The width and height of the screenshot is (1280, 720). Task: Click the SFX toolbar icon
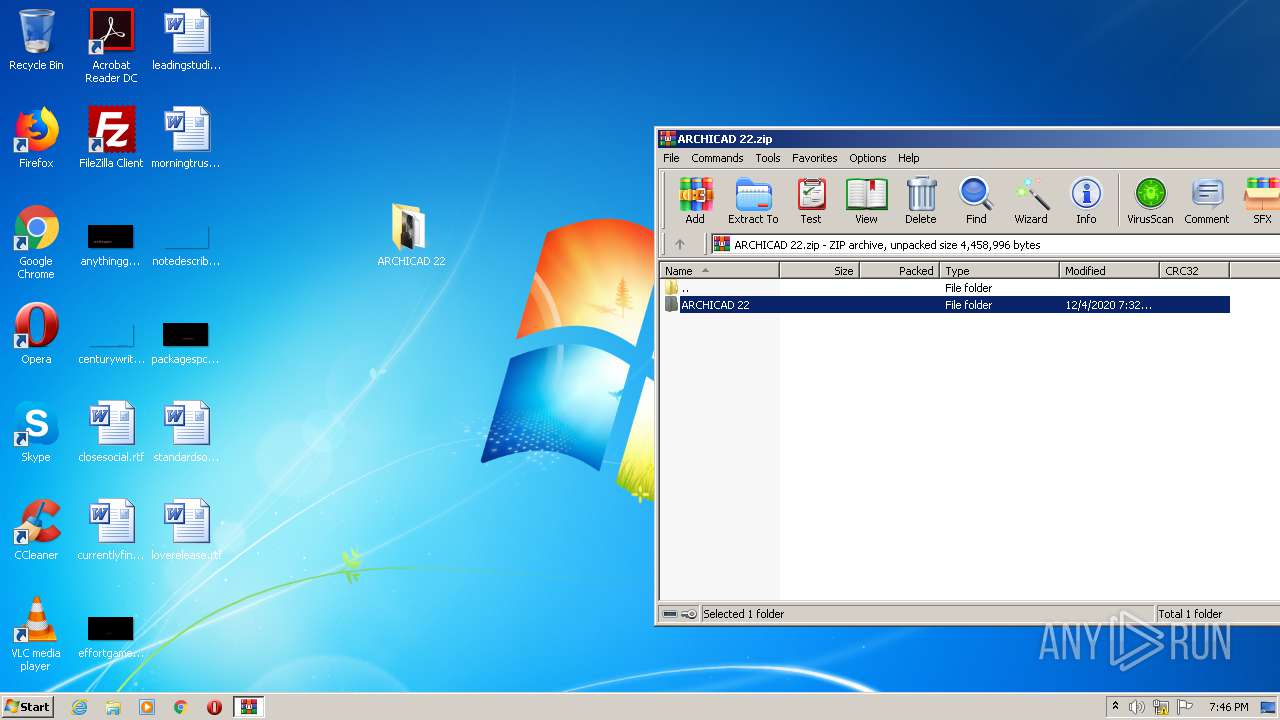(x=1262, y=200)
